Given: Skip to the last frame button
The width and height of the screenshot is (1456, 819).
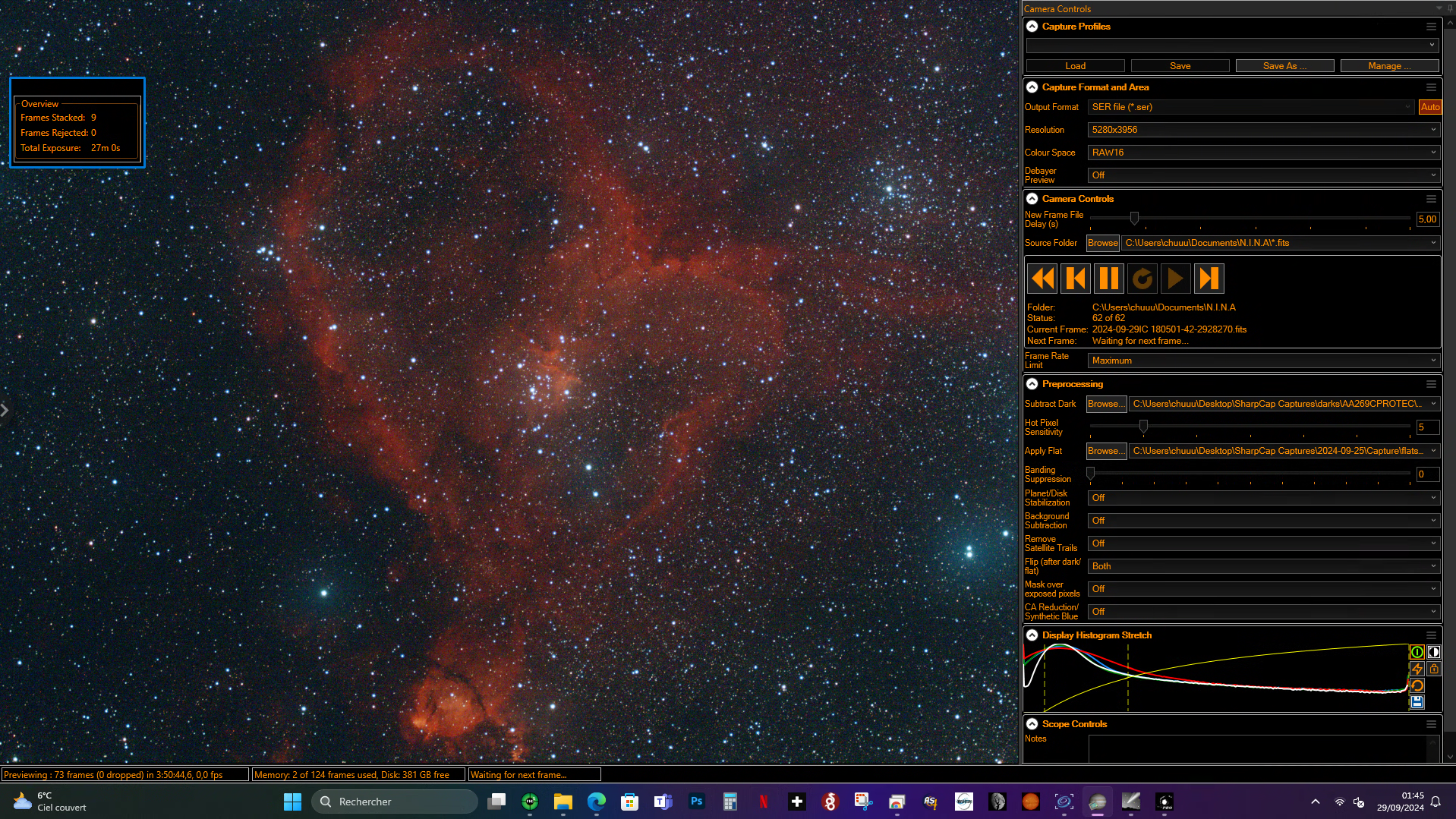Looking at the screenshot, I should point(1209,279).
